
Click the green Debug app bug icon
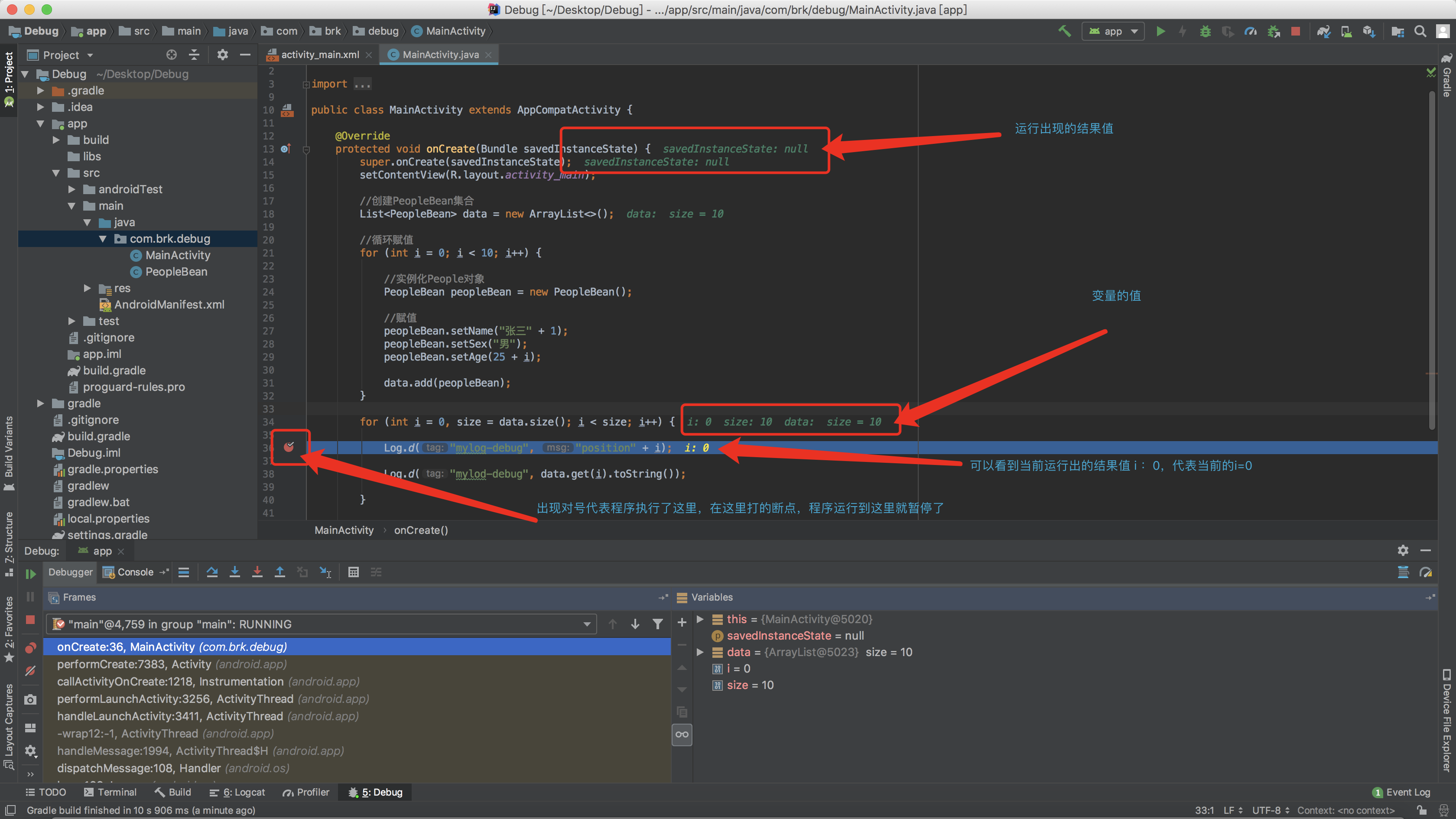tap(1205, 32)
